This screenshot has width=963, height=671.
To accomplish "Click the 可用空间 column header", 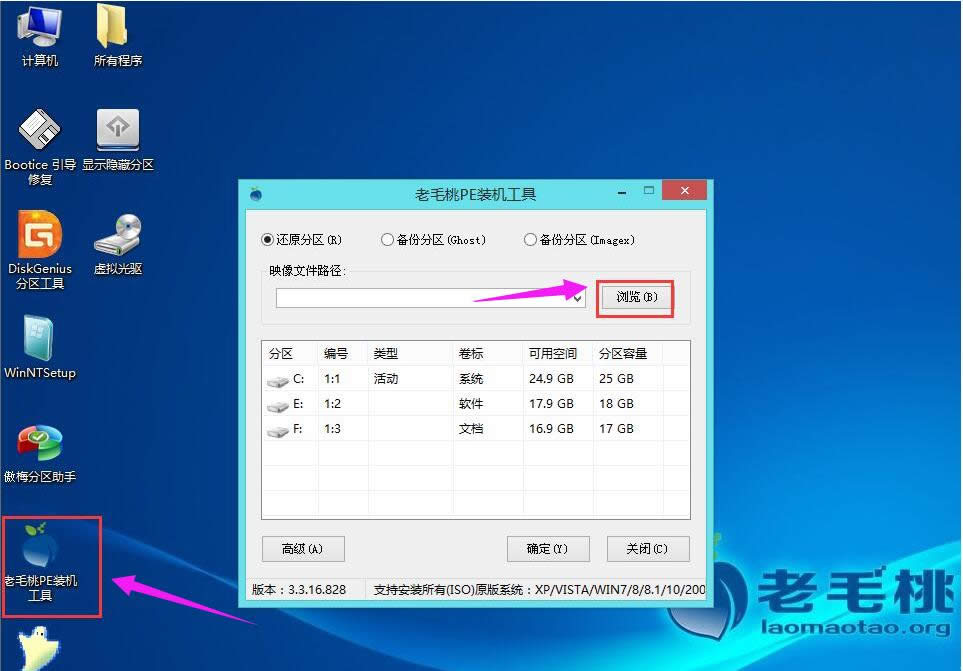I will coord(553,354).
